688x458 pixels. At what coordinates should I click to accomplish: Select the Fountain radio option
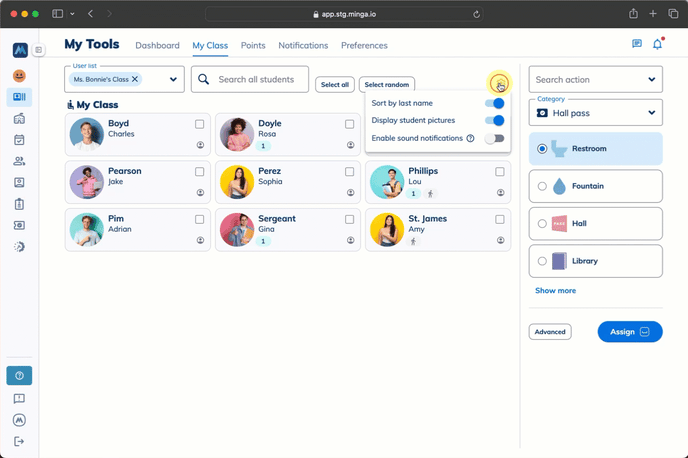click(x=542, y=186)
